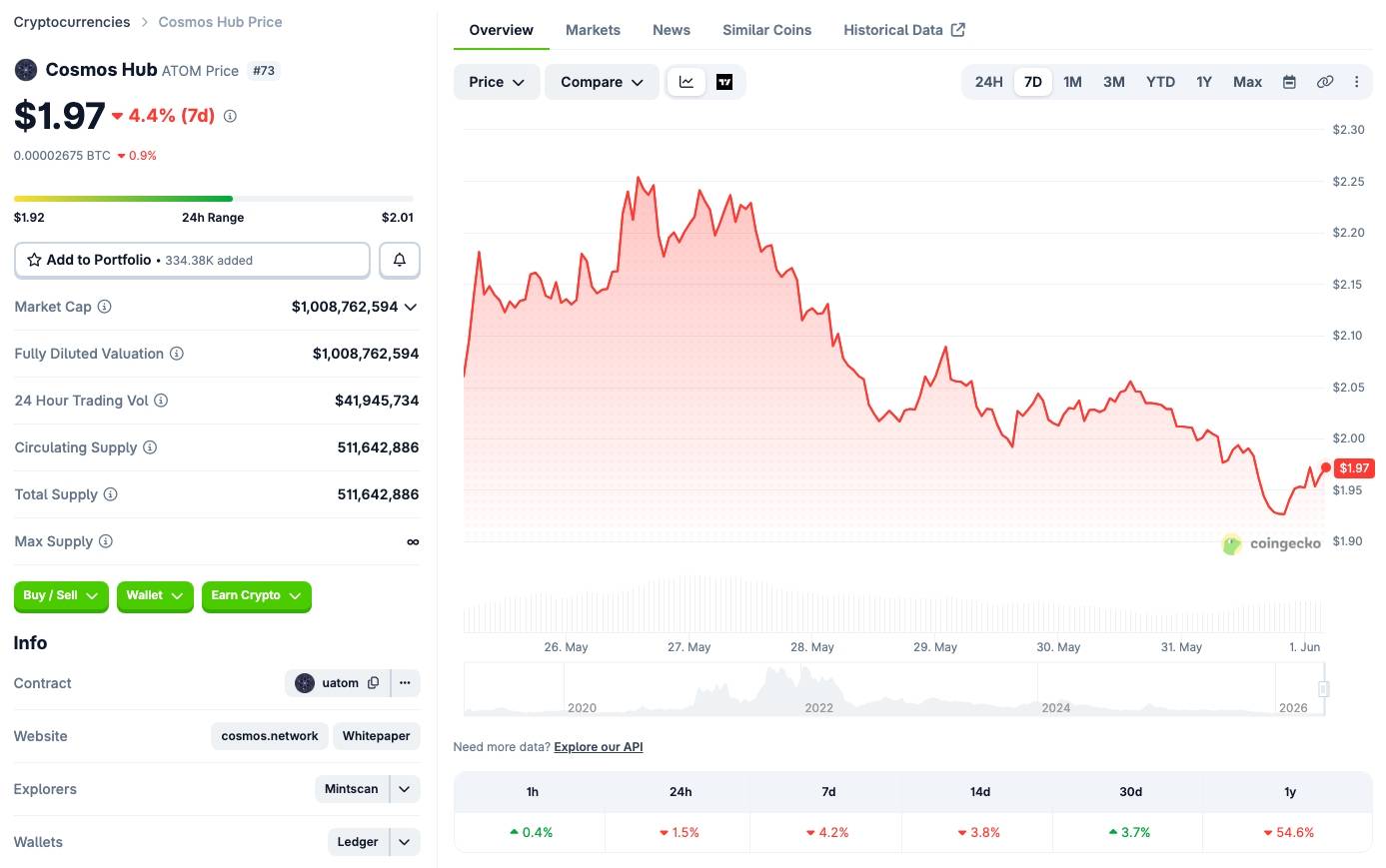This screenshot has height=868, width=1386.
Task: Open contract more options ellipsis
Action: [405, 683]
